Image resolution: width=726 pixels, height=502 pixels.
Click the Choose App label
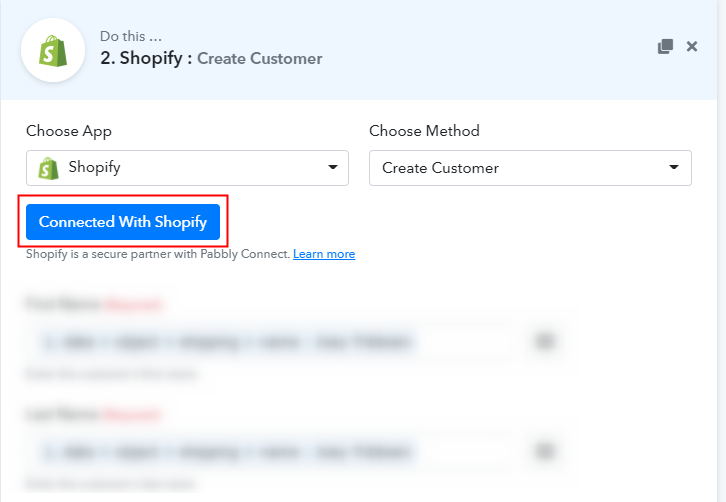click(69, 131)
